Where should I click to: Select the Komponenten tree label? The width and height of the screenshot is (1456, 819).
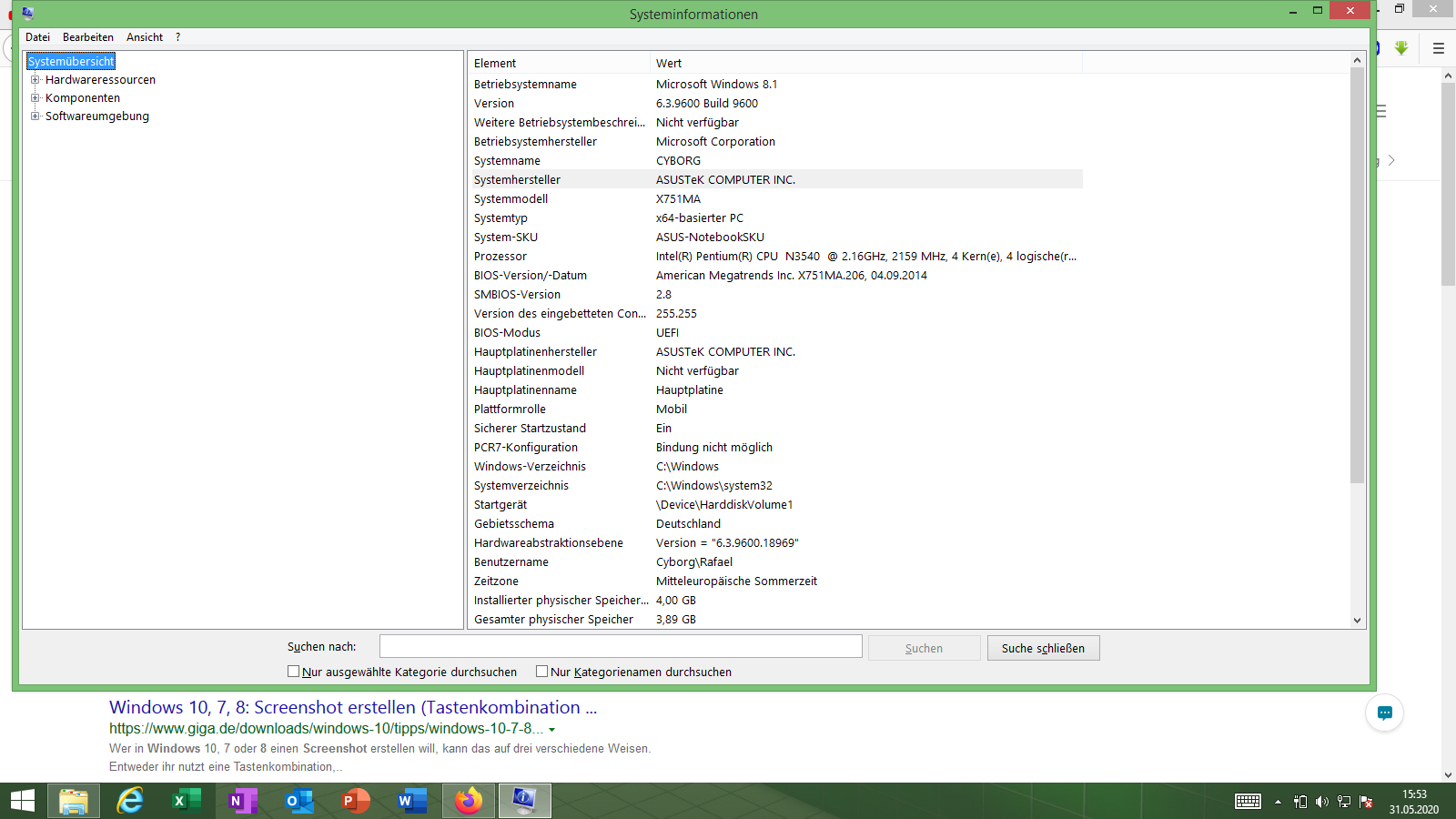tap(83, 97)
